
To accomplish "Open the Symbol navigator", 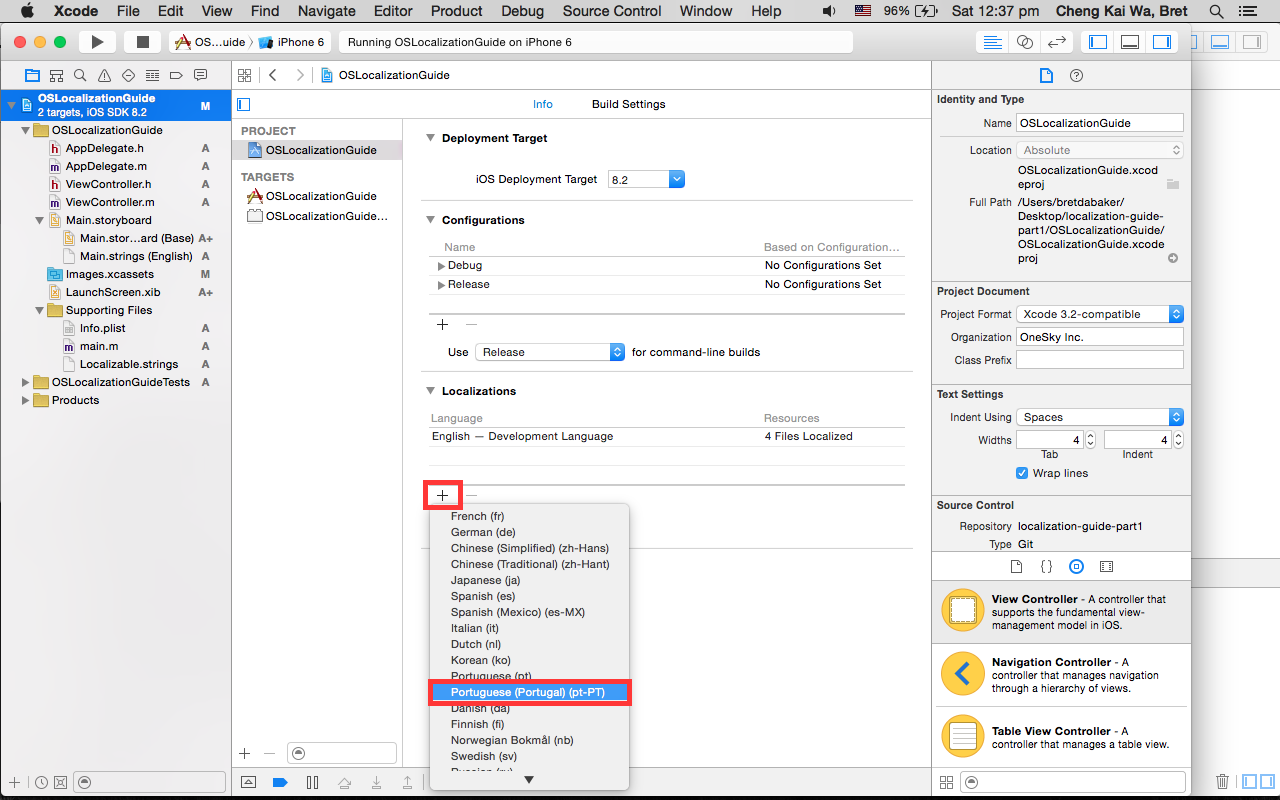I will 56,76.
